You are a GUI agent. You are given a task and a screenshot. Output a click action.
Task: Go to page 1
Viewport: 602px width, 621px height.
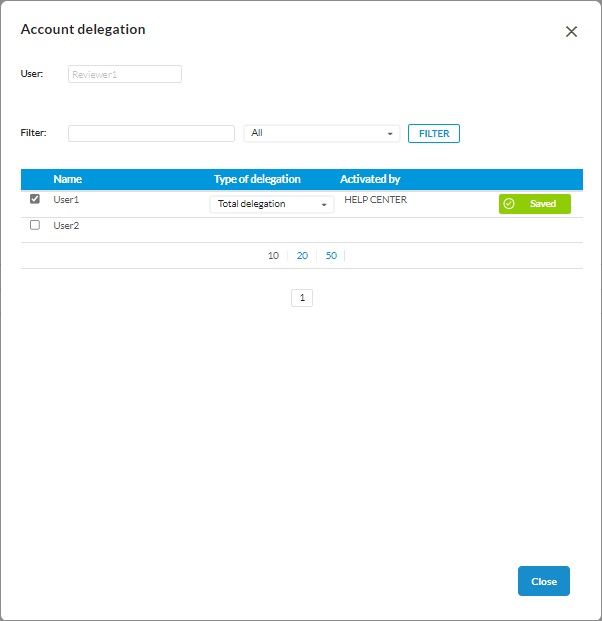(302, 297)
